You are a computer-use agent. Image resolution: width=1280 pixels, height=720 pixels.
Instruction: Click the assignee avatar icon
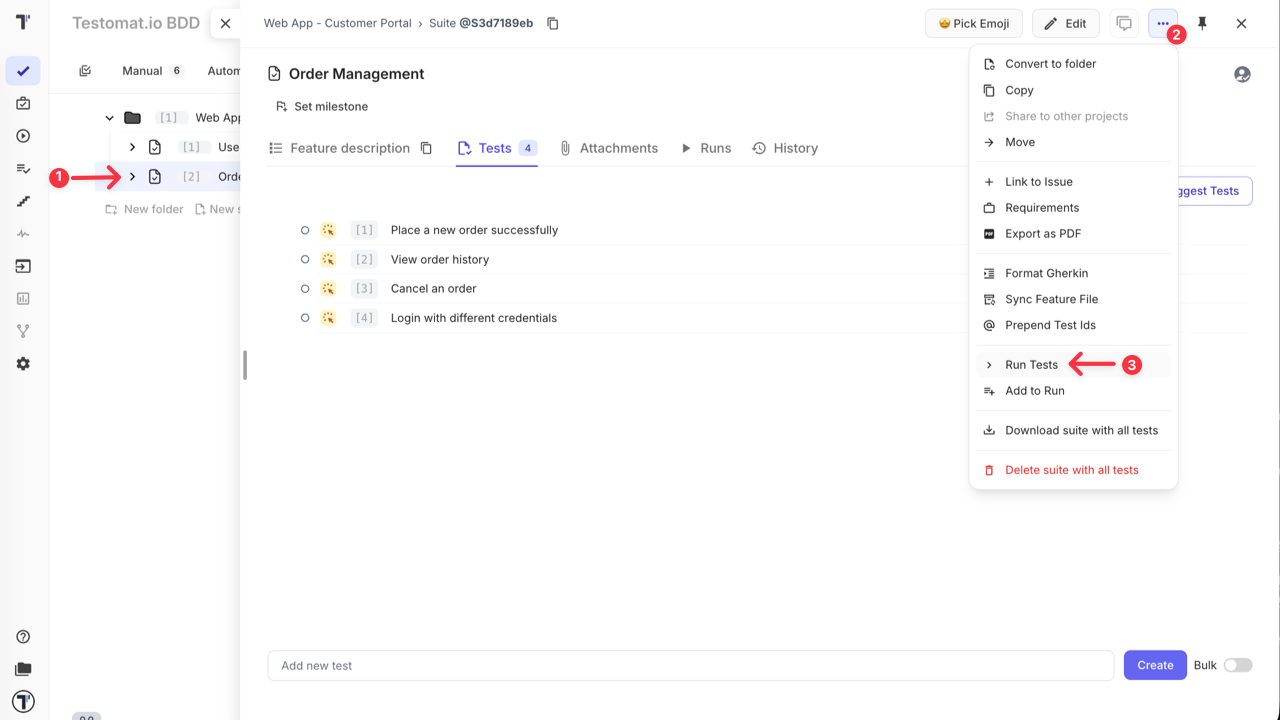(x=1242, y=74)
